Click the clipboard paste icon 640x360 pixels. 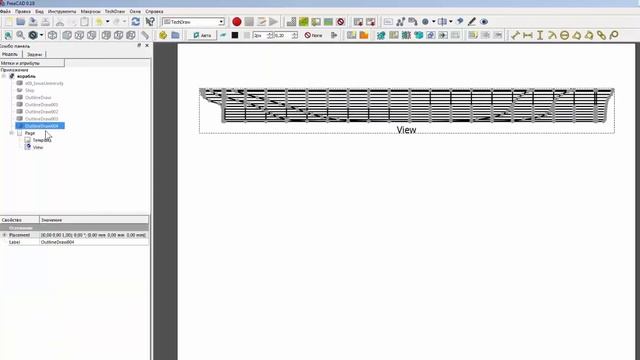point(84,22)
